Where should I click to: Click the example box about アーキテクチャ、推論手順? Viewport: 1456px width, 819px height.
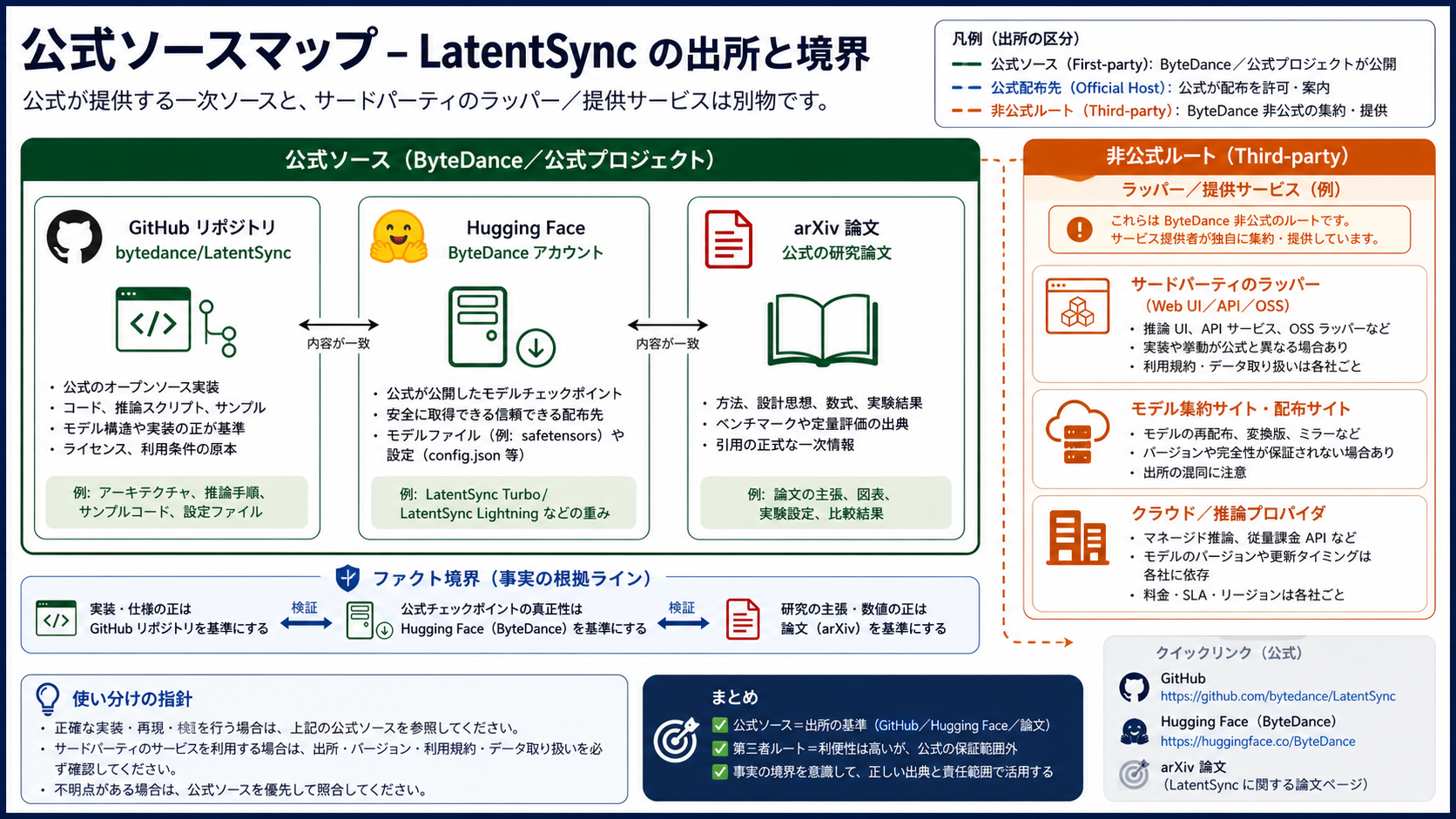(x=177, y=502)
